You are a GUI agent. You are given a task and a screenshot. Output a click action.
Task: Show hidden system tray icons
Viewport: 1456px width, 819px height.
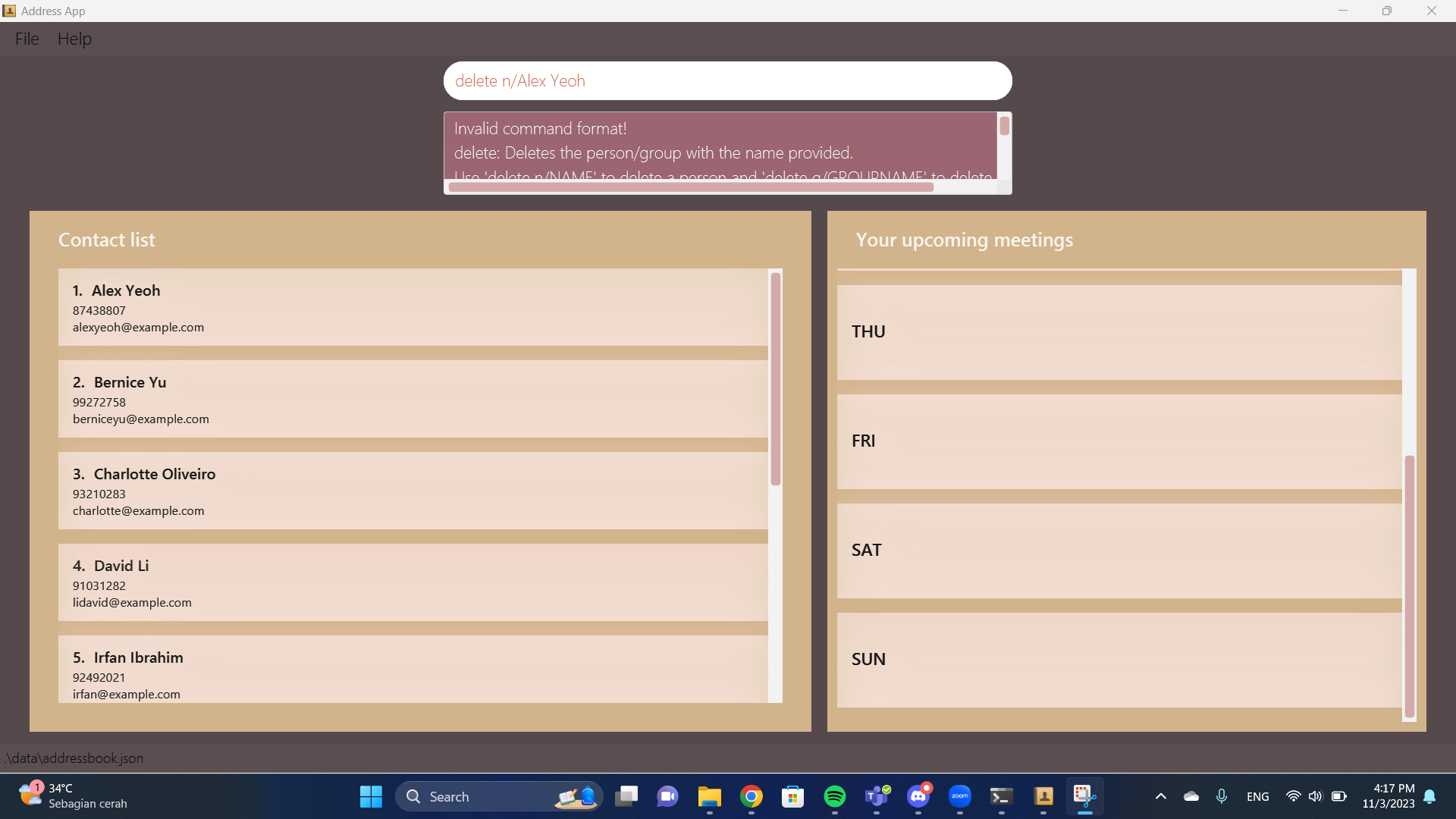[1160, 796]
